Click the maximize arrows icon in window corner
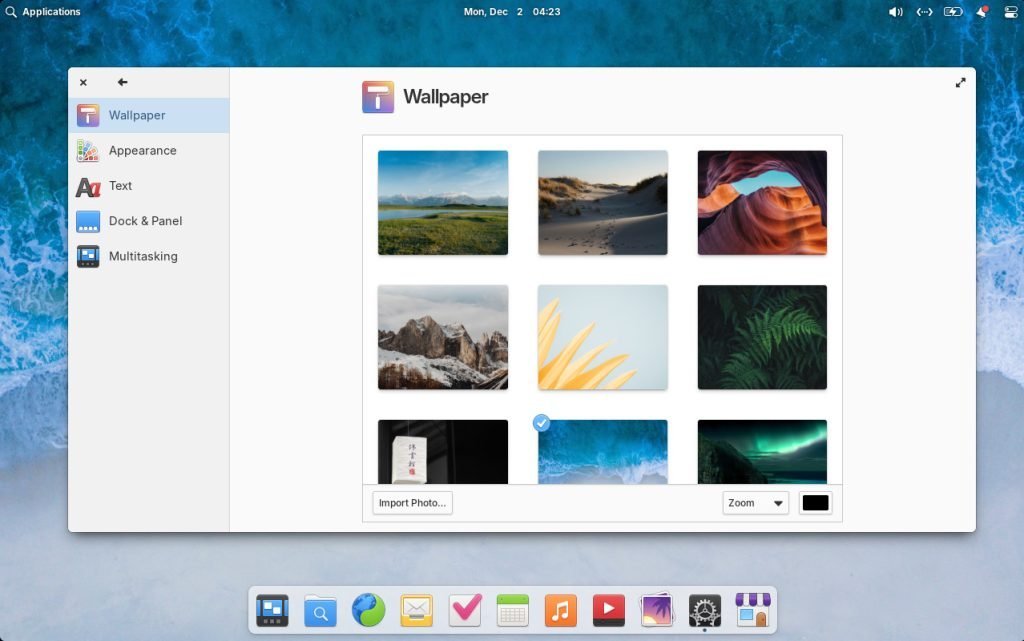1024x641 pixels. 960,83
